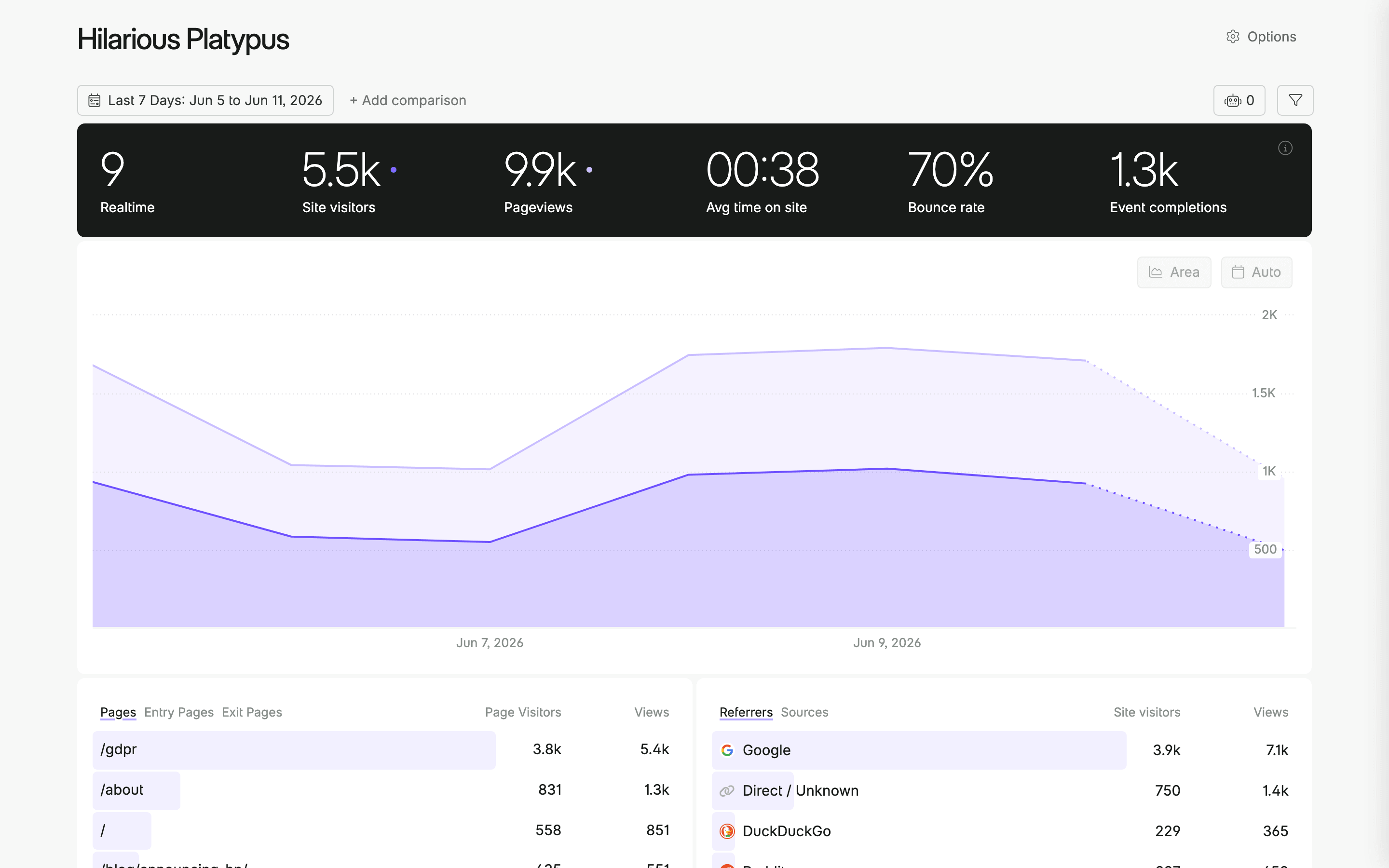Switch to the Entry Pages tab
Viewport: 1389px width, 868px height.
179,712
